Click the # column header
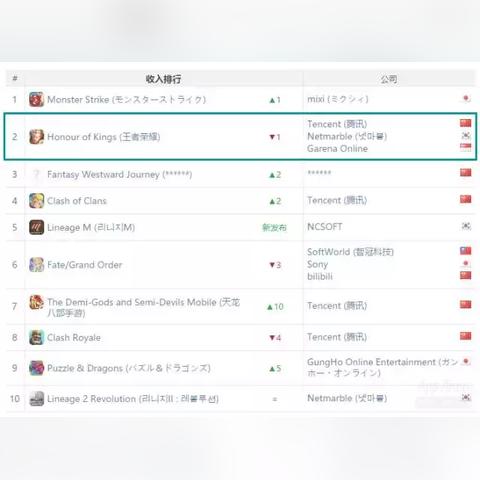The width and height of the screenshot is (480, 480). coord(15,78)
